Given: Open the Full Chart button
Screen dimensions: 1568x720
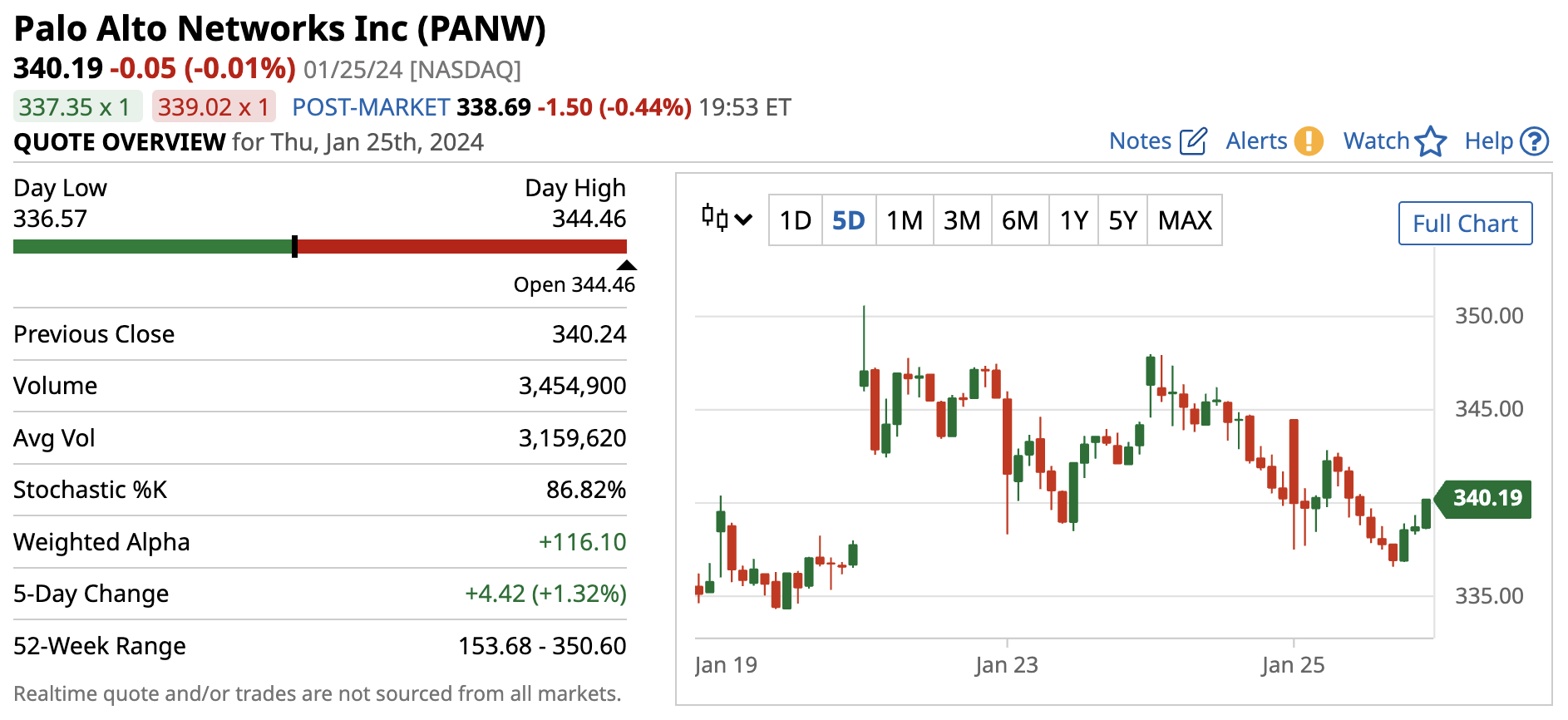Looking at the screenshot, I should pyautogui.click(x=1465, y=224).
